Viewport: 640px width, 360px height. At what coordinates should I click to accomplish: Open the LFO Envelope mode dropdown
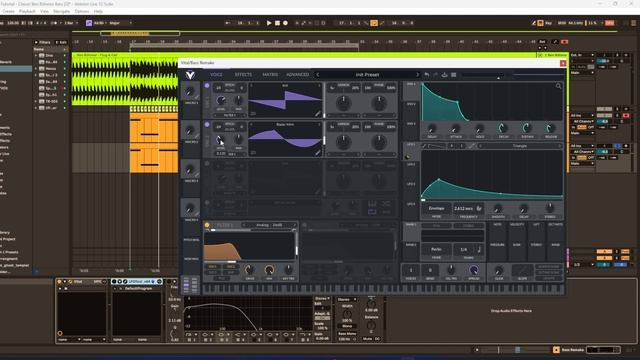click(x=436, y=208)
